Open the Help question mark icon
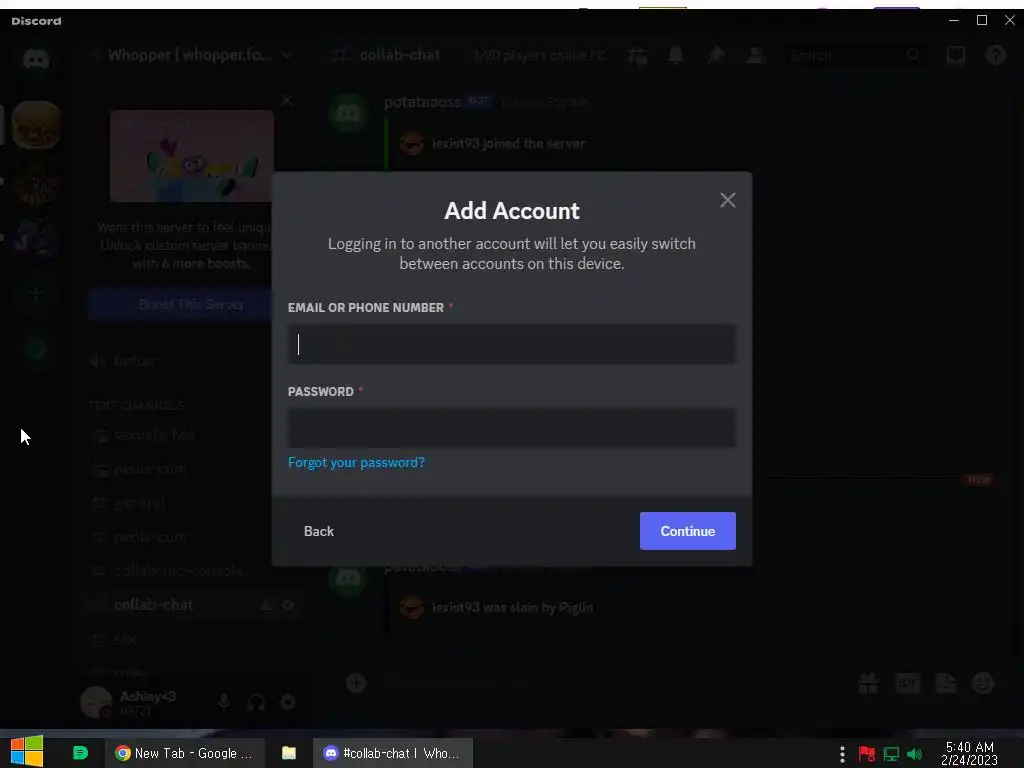The image size is (1024, 768). (x=995, y=56)
